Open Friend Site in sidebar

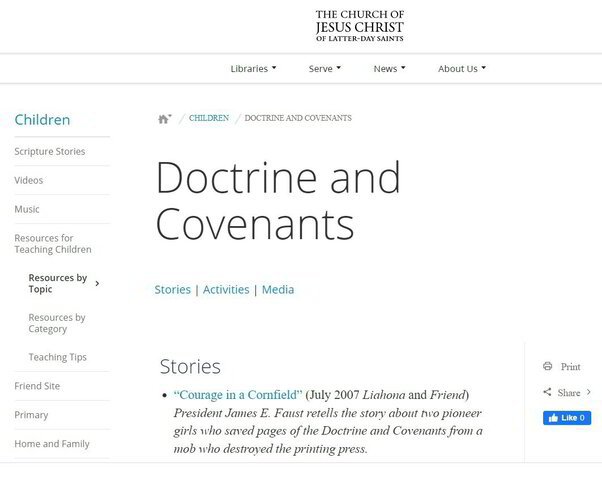(x=37, y=386)
